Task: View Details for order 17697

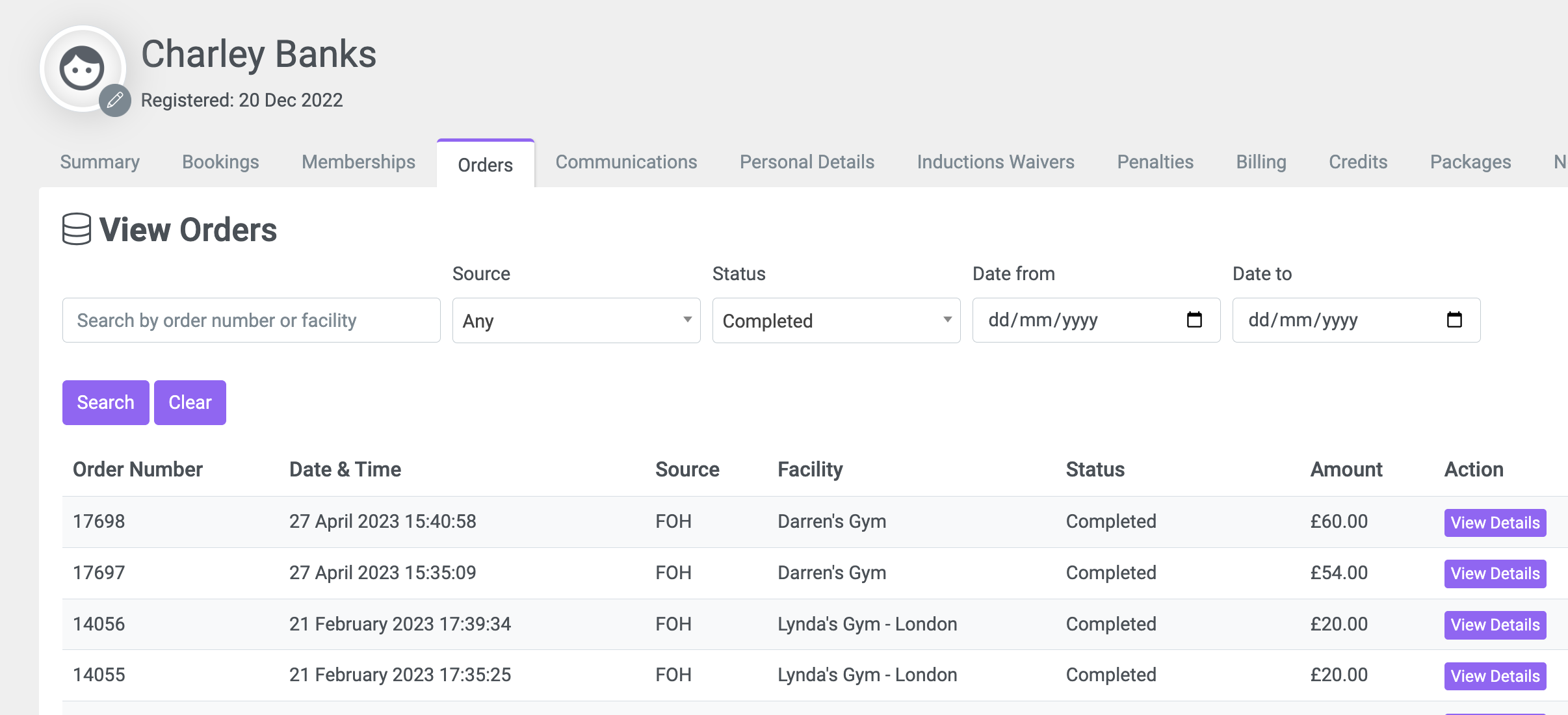Action: click(1495, 573)
